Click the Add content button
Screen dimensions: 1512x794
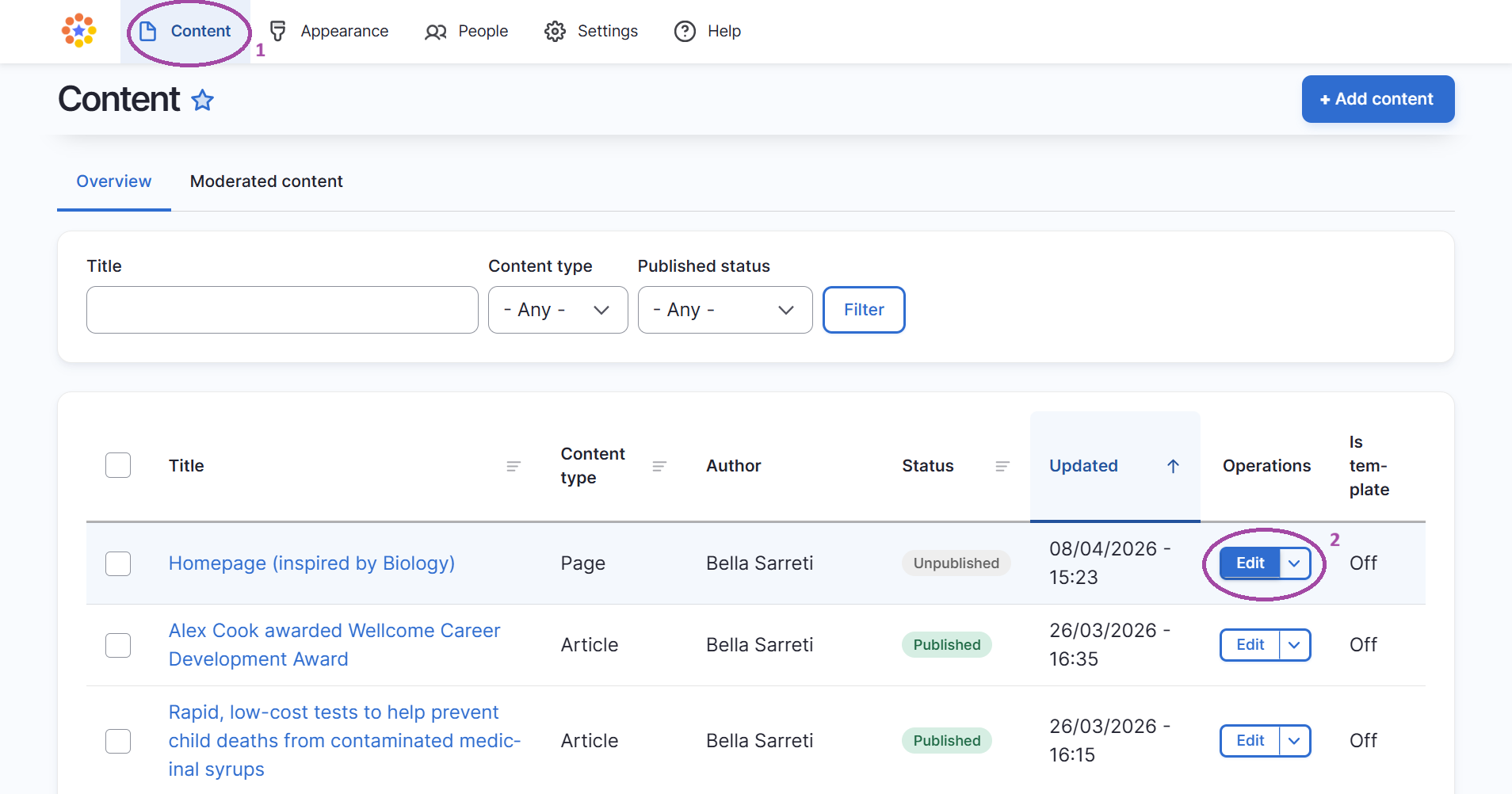tap(1377, 99)
